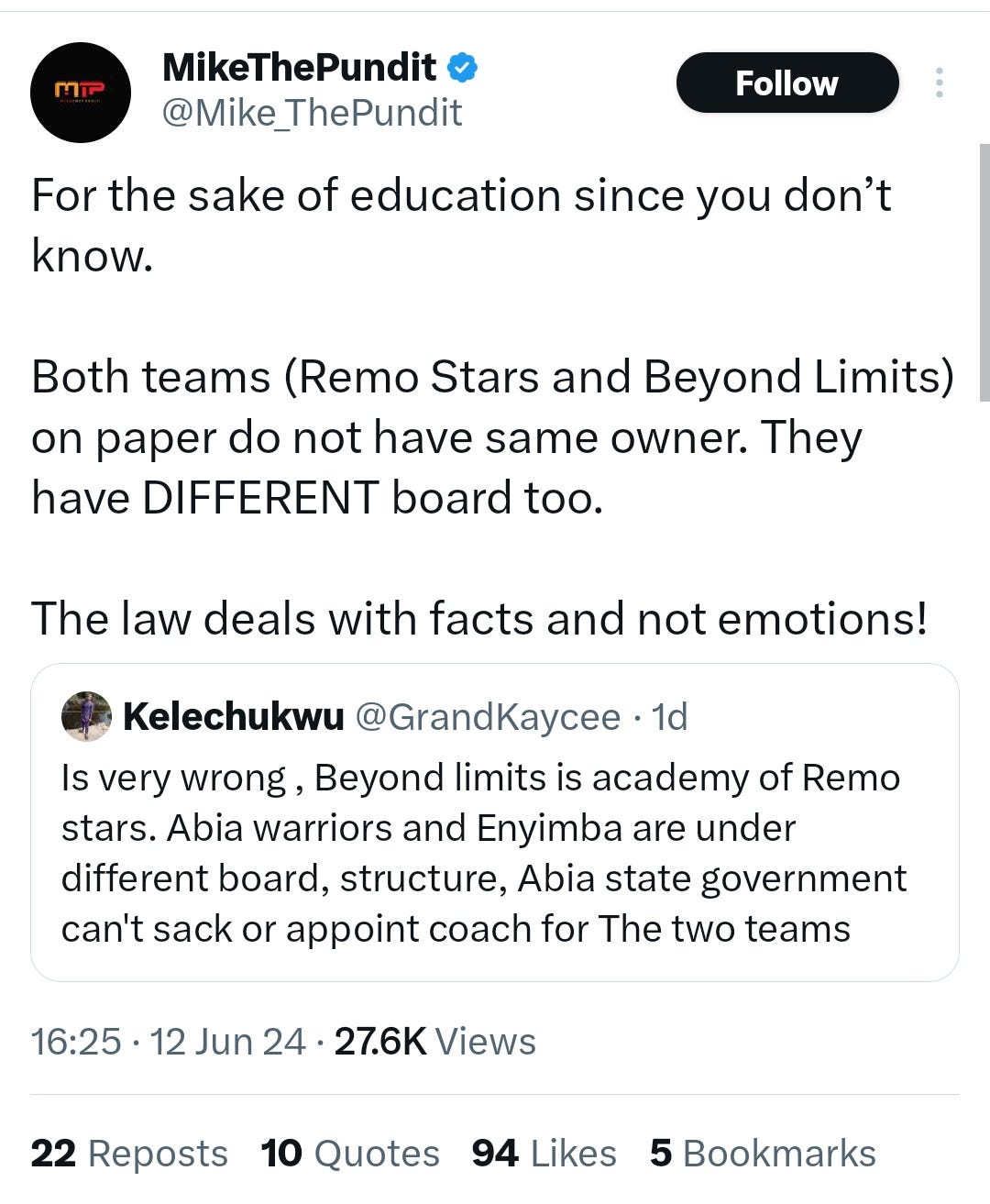This screenshot has width=990, height=1204.
Task: Follow MikeThePundit
Action: coord(787,83)
